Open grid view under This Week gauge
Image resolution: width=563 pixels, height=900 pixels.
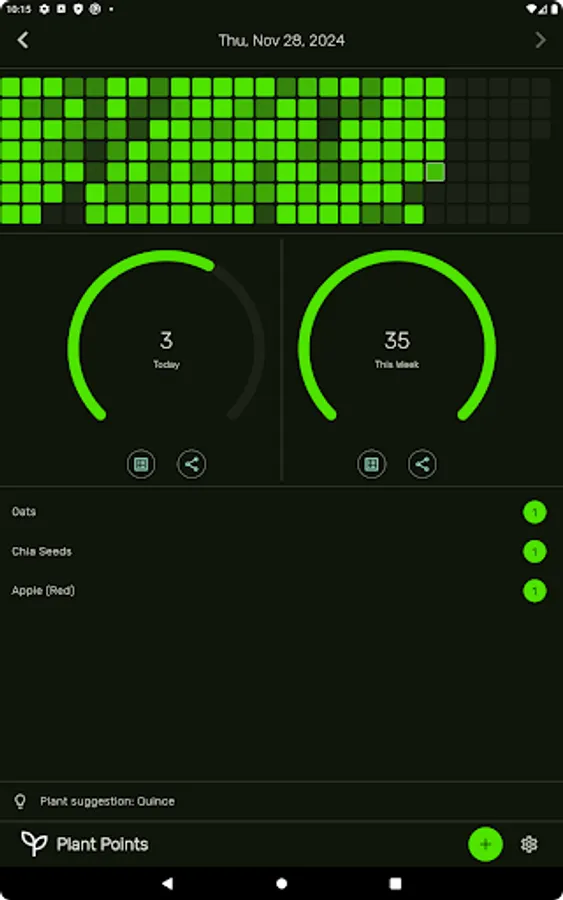[x=372, y=464]
